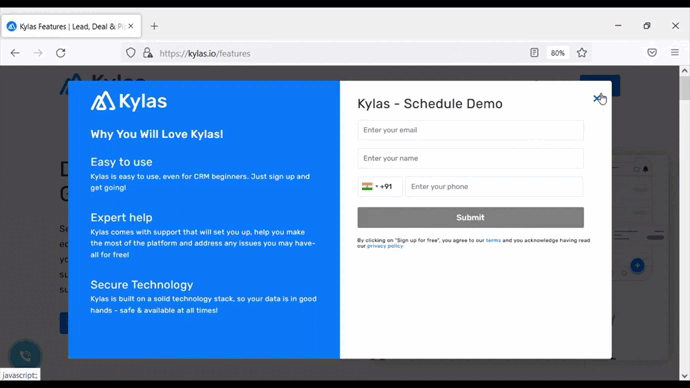Go back to previous page
Image resolution: width=690 pixels, height=388 pixels.
[x=15, y=53]
